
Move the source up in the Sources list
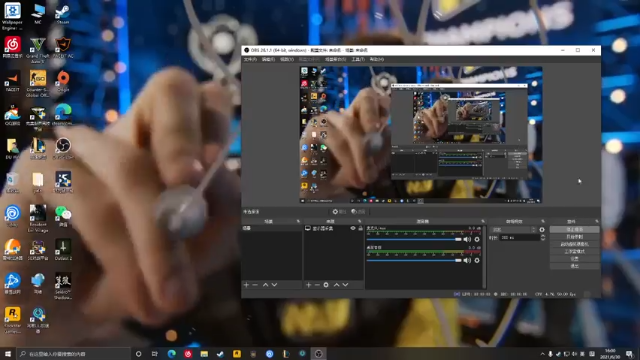click(x=336, y=284)
